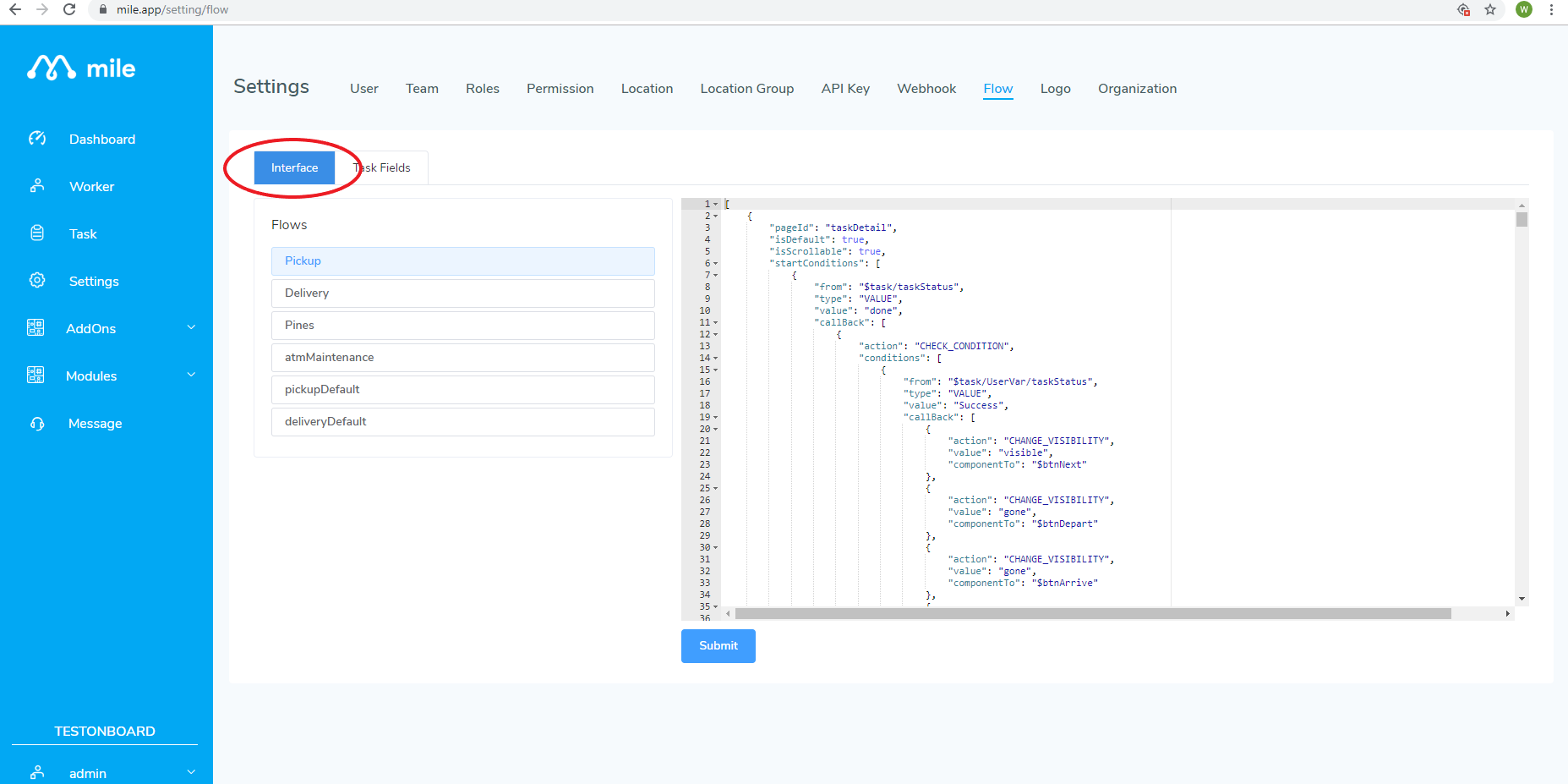Click the Task icon in sidebar
The image size is (1568, 784).
click(x=37, y=233)
